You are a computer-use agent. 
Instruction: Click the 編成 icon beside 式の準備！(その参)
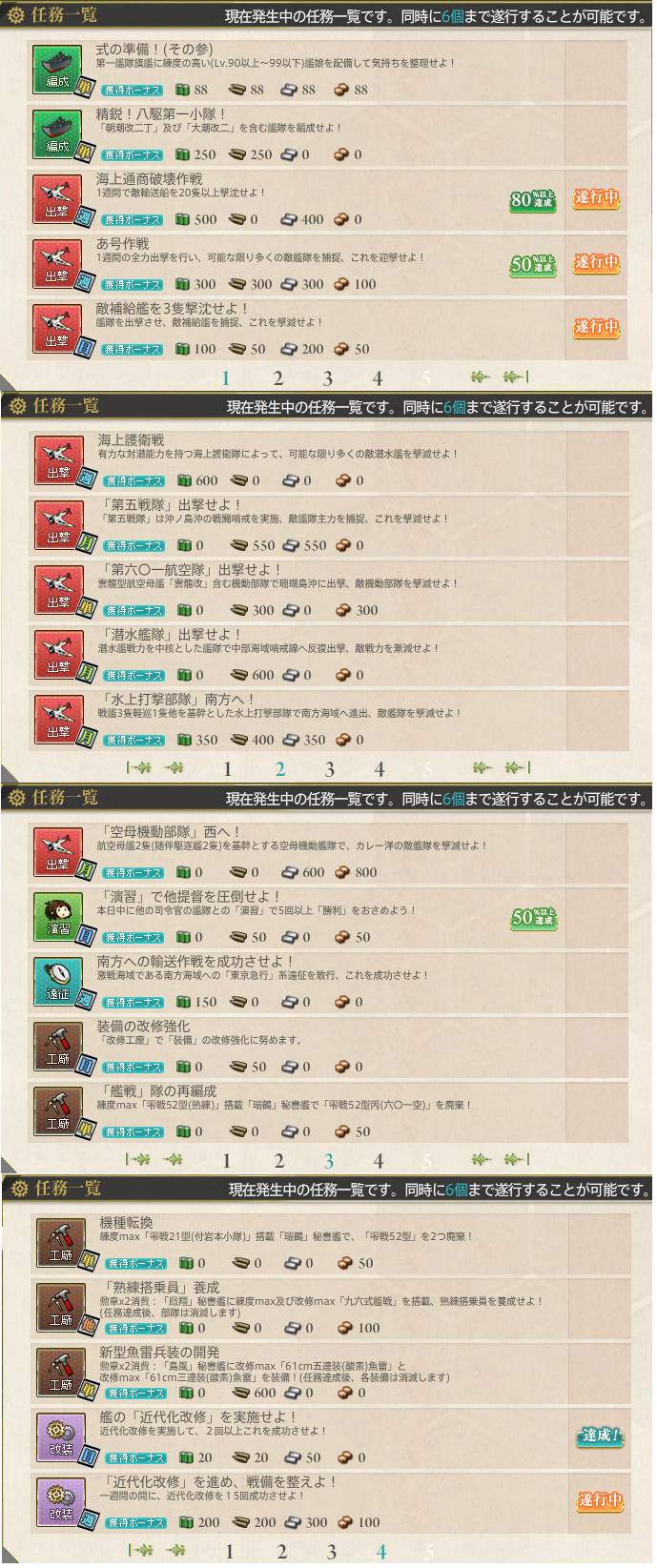[57, 68]
